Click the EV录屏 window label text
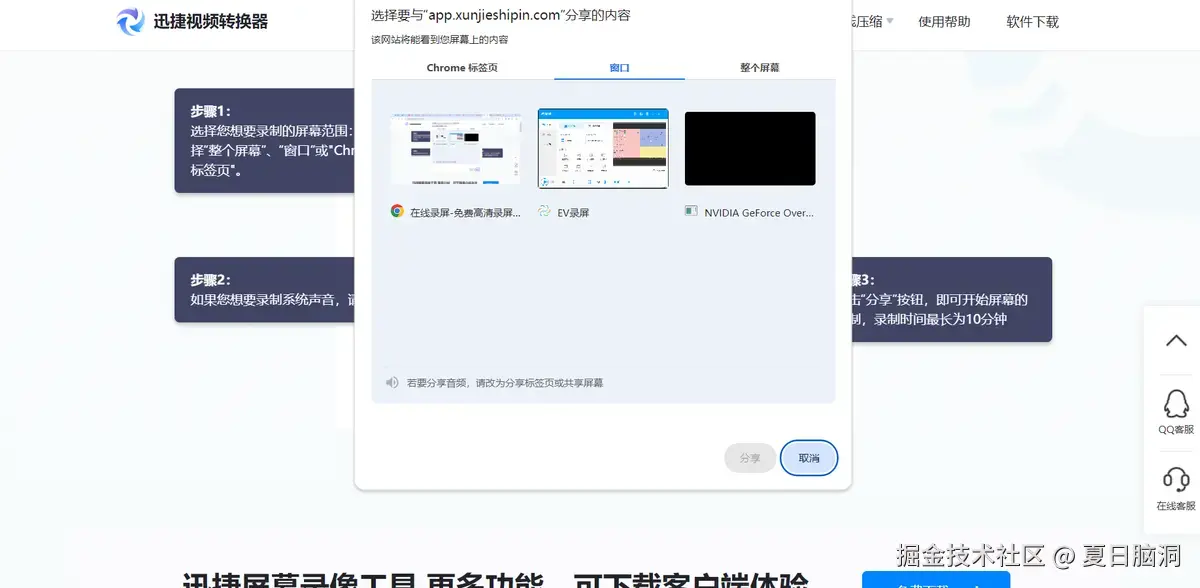This screenshot has width=1200, height=588. [x=573, y=212]
